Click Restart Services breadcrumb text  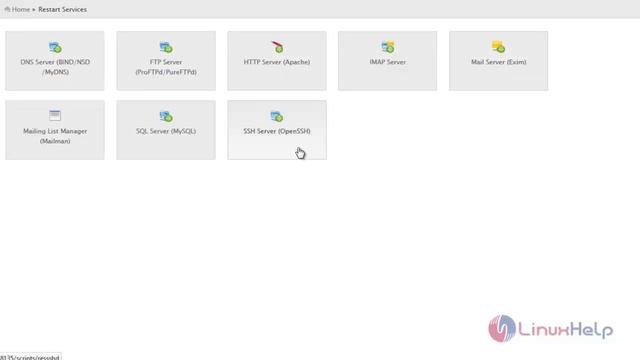point(62,9)
